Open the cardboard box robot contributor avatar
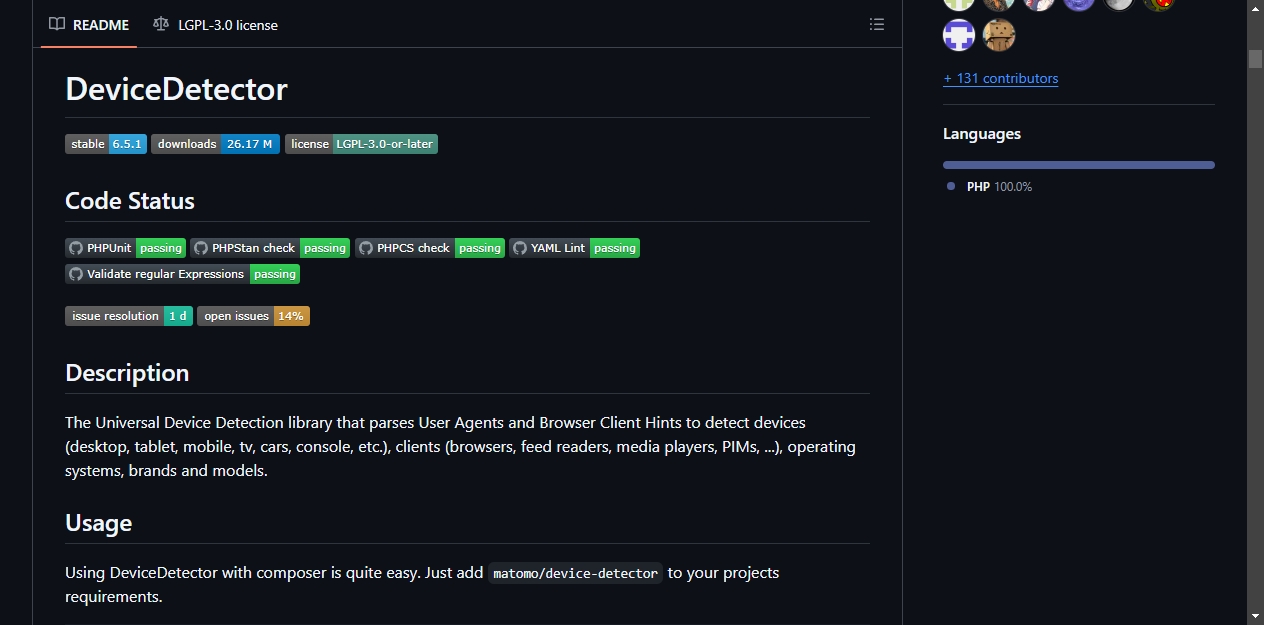Image resolution: width=1264 pixels, height=625 pixels. pyautogui.click(x=999, y=36)
